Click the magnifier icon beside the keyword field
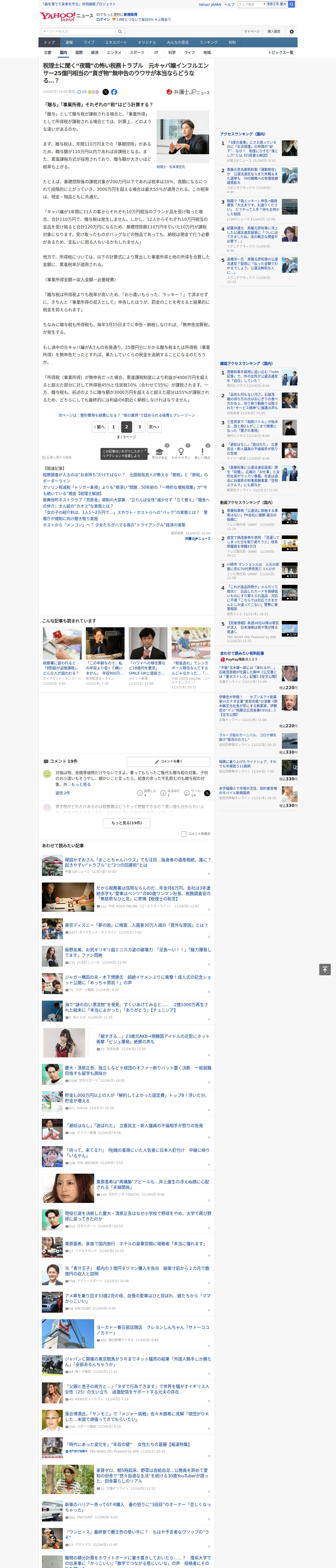This screenshot has width=336, height=1568. pyautogui.click(x=120, y=32)
